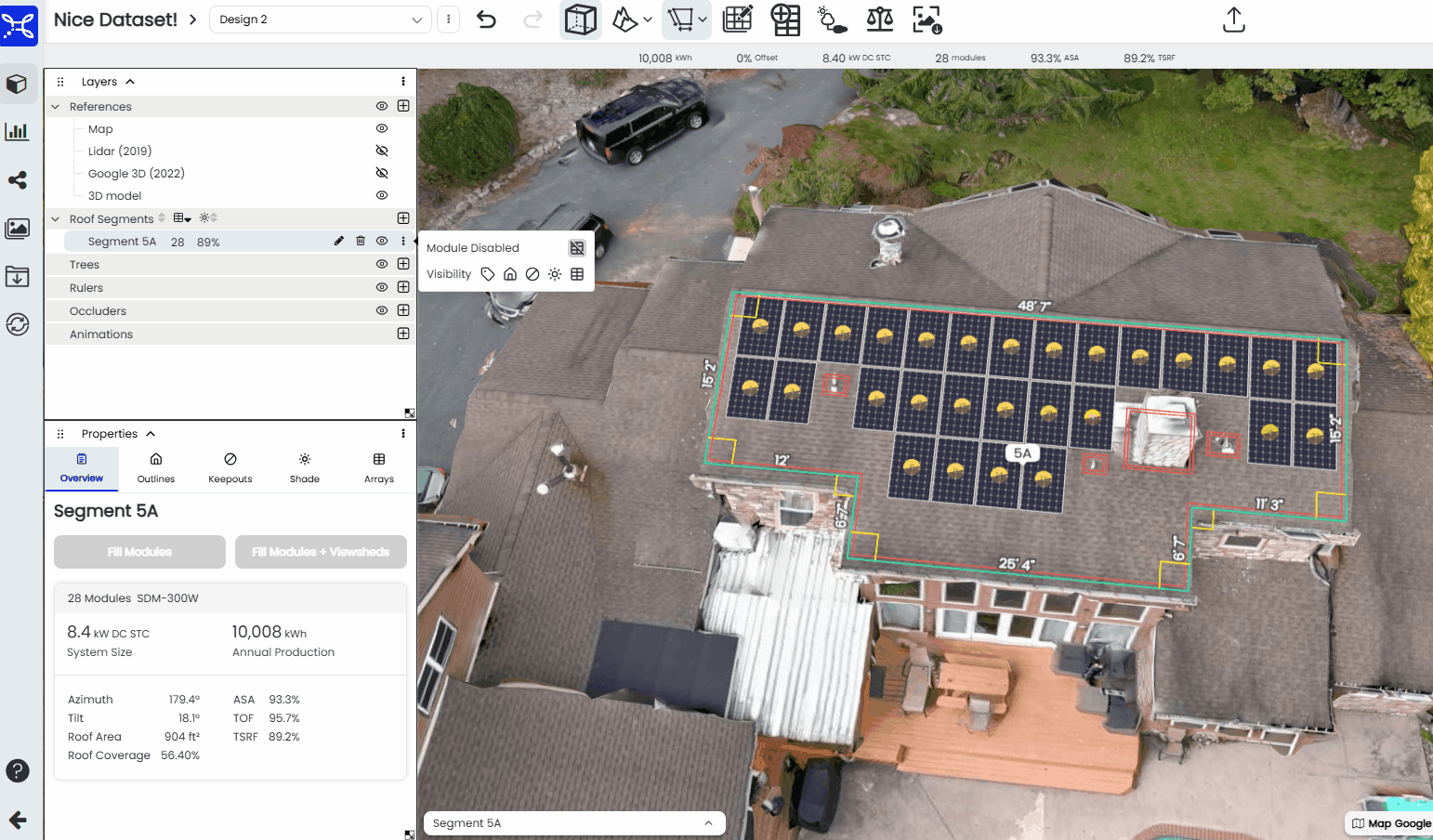Viewport: 1433px width, 840px height.
Task: Click the upload icon at the top right
Action: pos(1233,19)
